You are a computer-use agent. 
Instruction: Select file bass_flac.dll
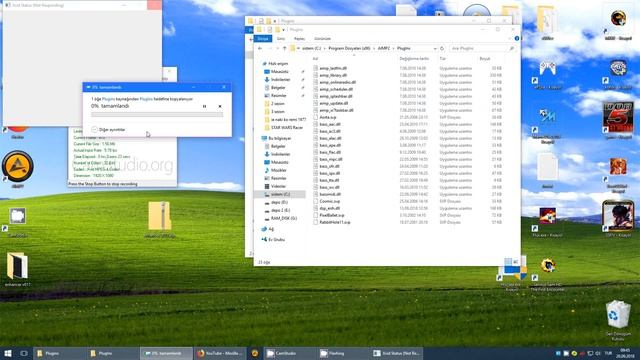pos(330,152)
